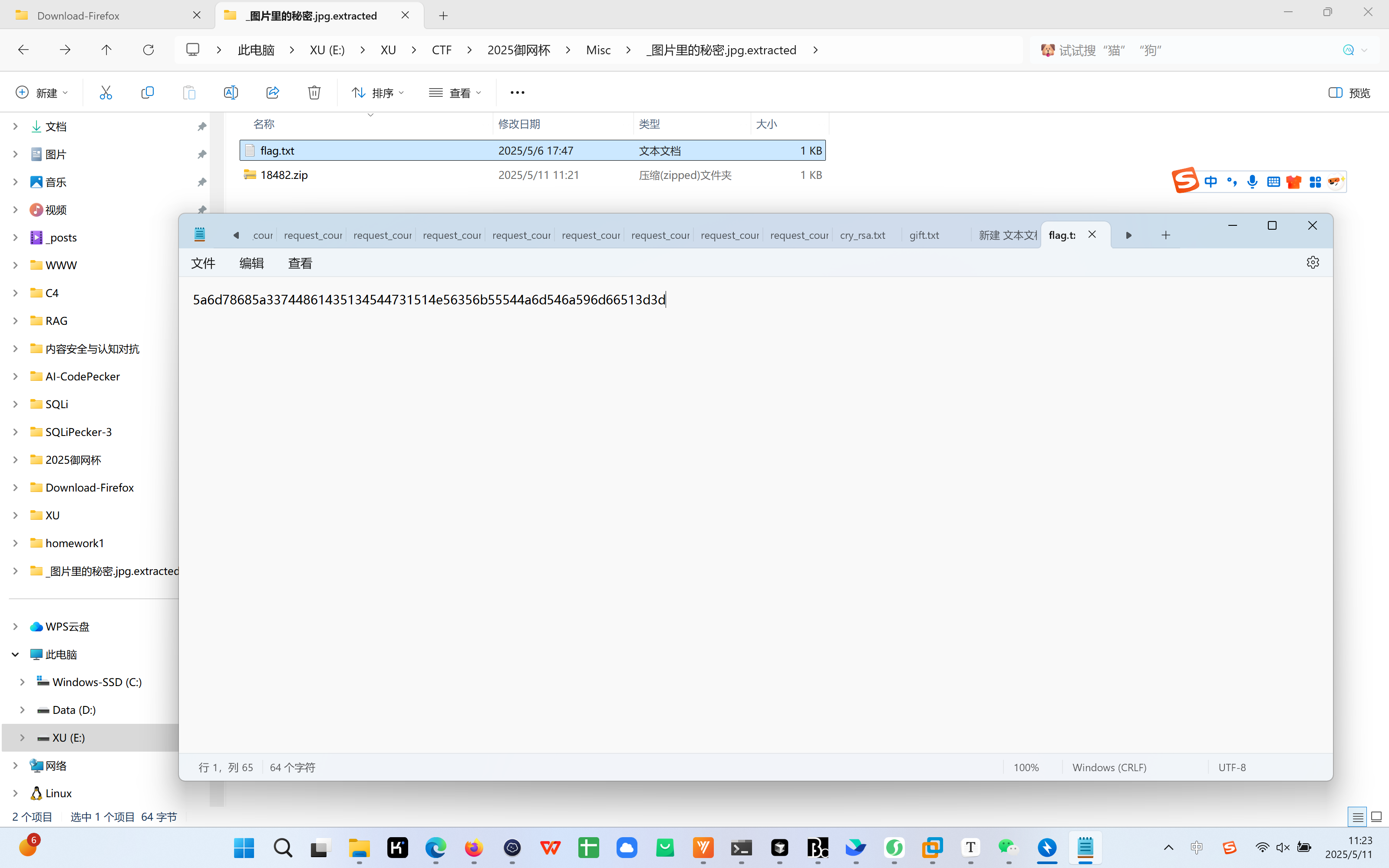This screenshot has height=868, width=1389.
Task: Open Windows Start menu
Action: [x=244, y=847]
